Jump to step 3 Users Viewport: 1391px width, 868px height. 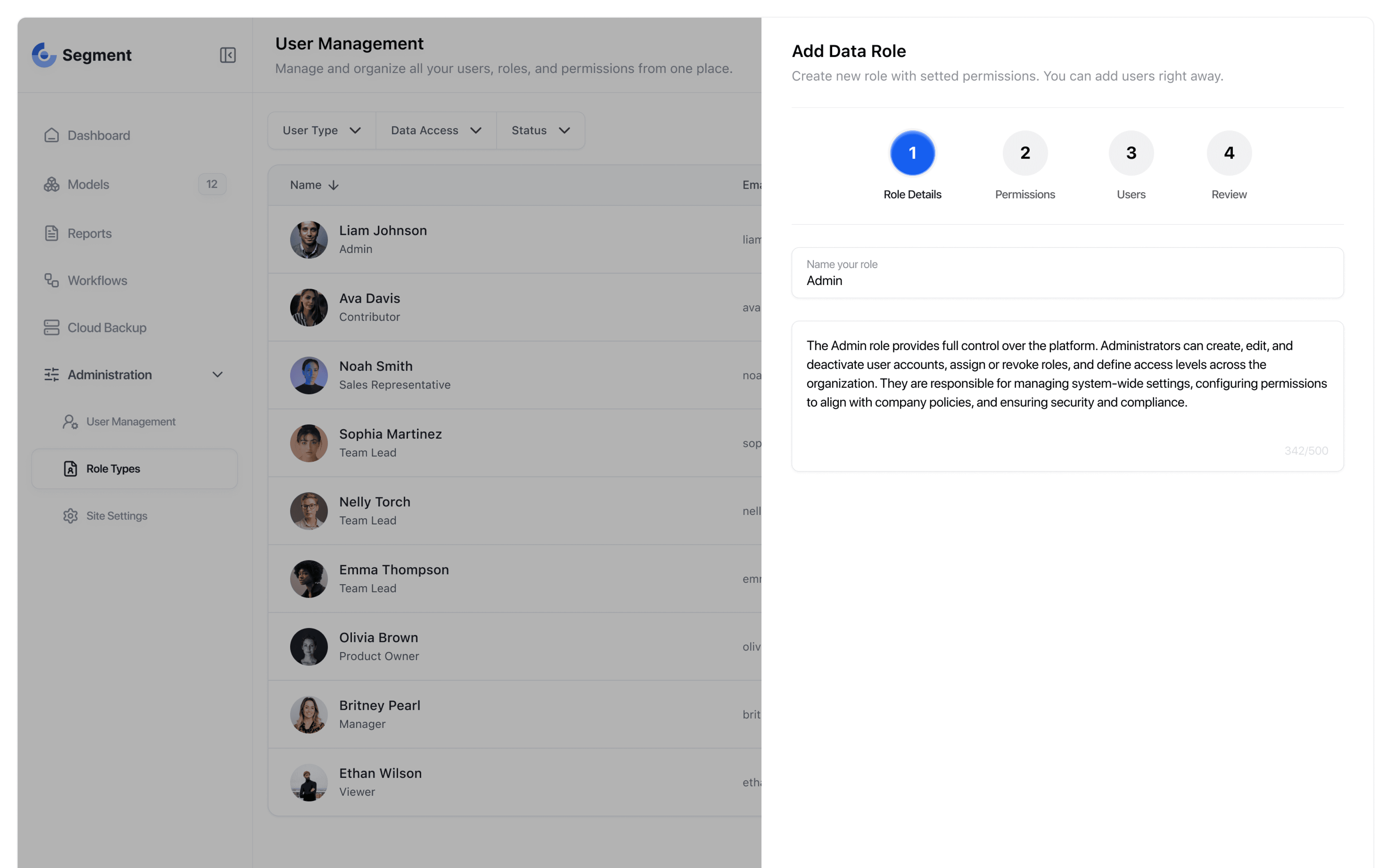1130,153
